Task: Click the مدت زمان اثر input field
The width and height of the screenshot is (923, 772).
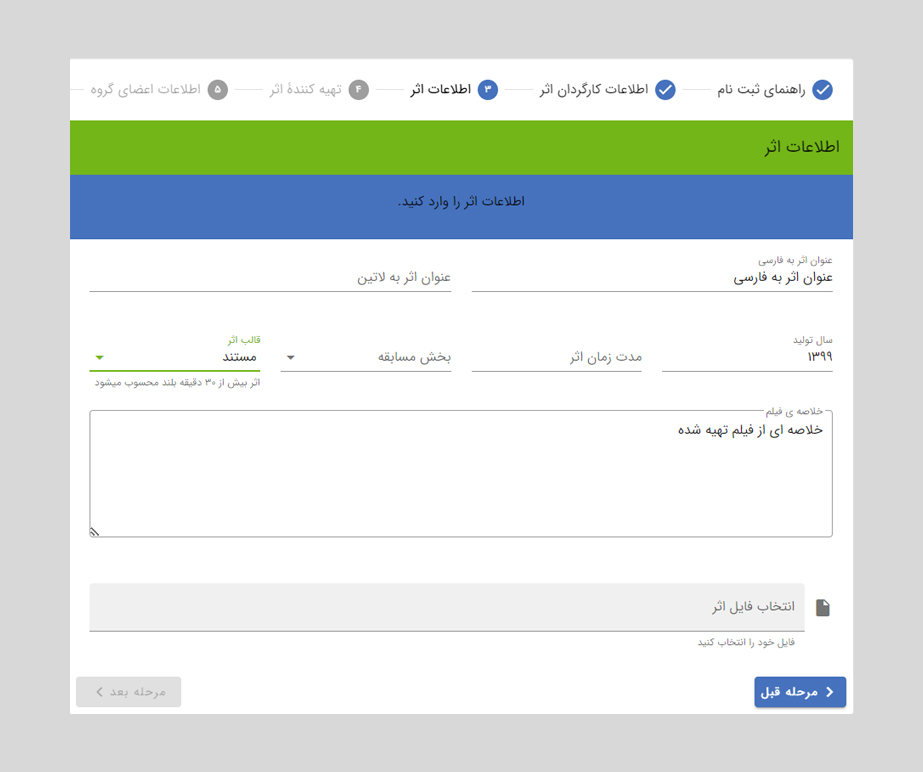Action: click(556, 357)
